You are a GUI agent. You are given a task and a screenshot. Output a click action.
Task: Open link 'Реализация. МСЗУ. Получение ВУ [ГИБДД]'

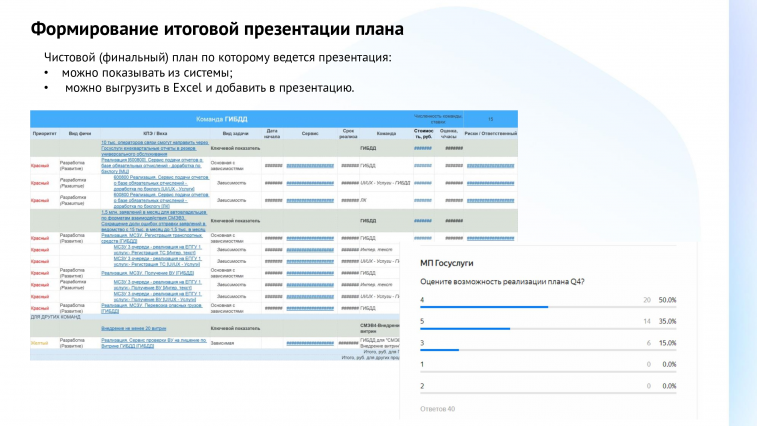coord(148,273)
